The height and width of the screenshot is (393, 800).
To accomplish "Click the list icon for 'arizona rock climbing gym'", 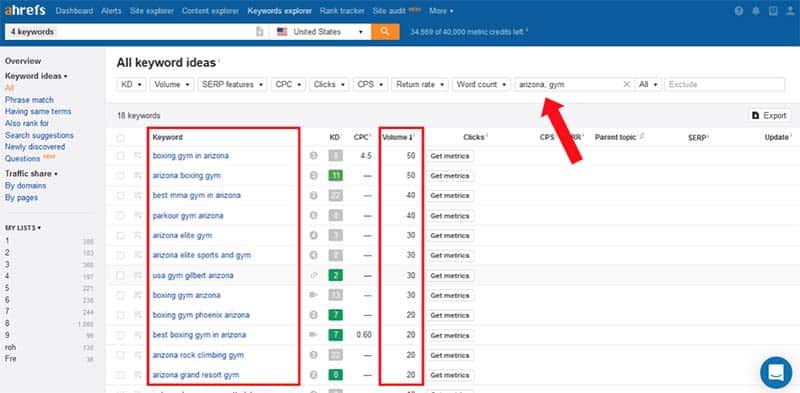I will [138, 355].
